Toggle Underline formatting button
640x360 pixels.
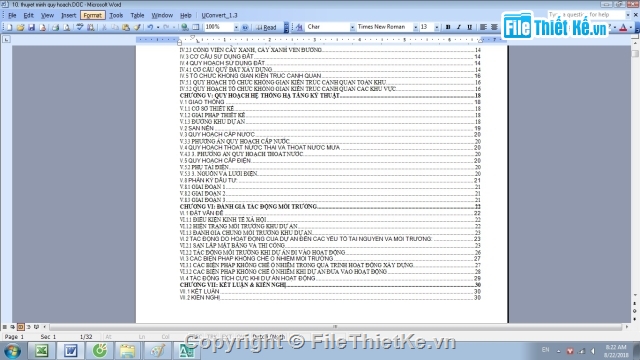click(x=469, y=27)
